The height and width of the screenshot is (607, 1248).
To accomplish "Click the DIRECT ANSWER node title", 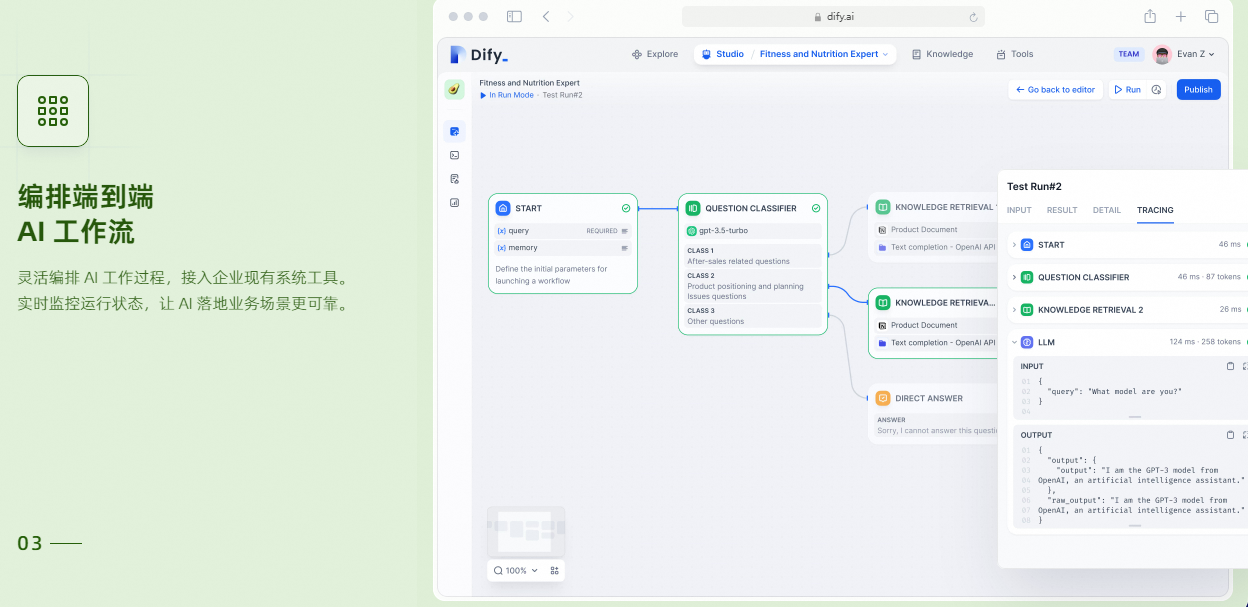I will click(929, 398).
